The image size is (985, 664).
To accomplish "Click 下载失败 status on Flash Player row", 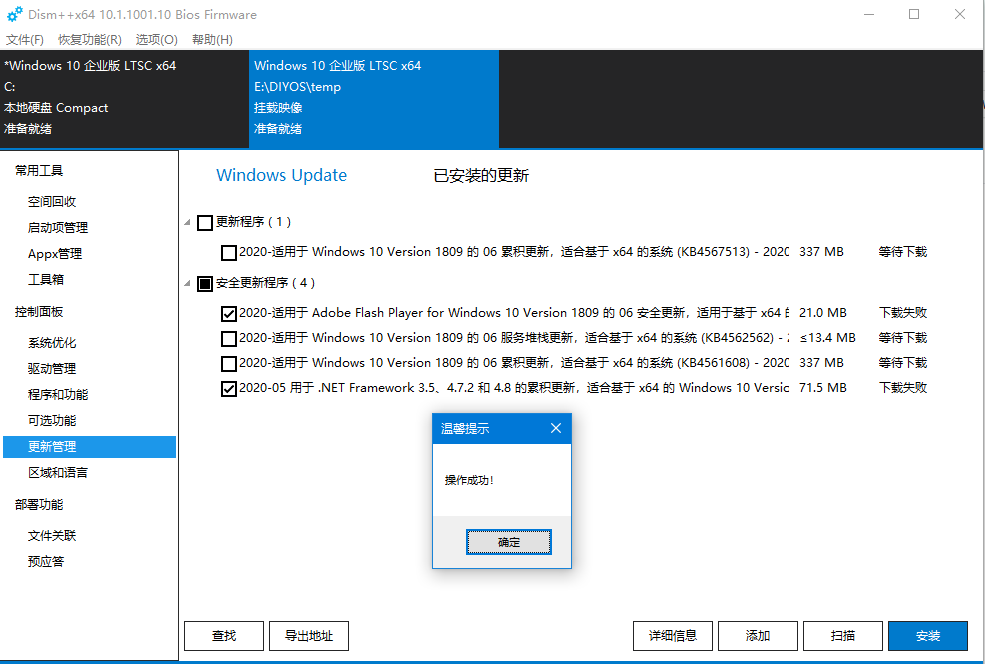I will click(903, 313).
